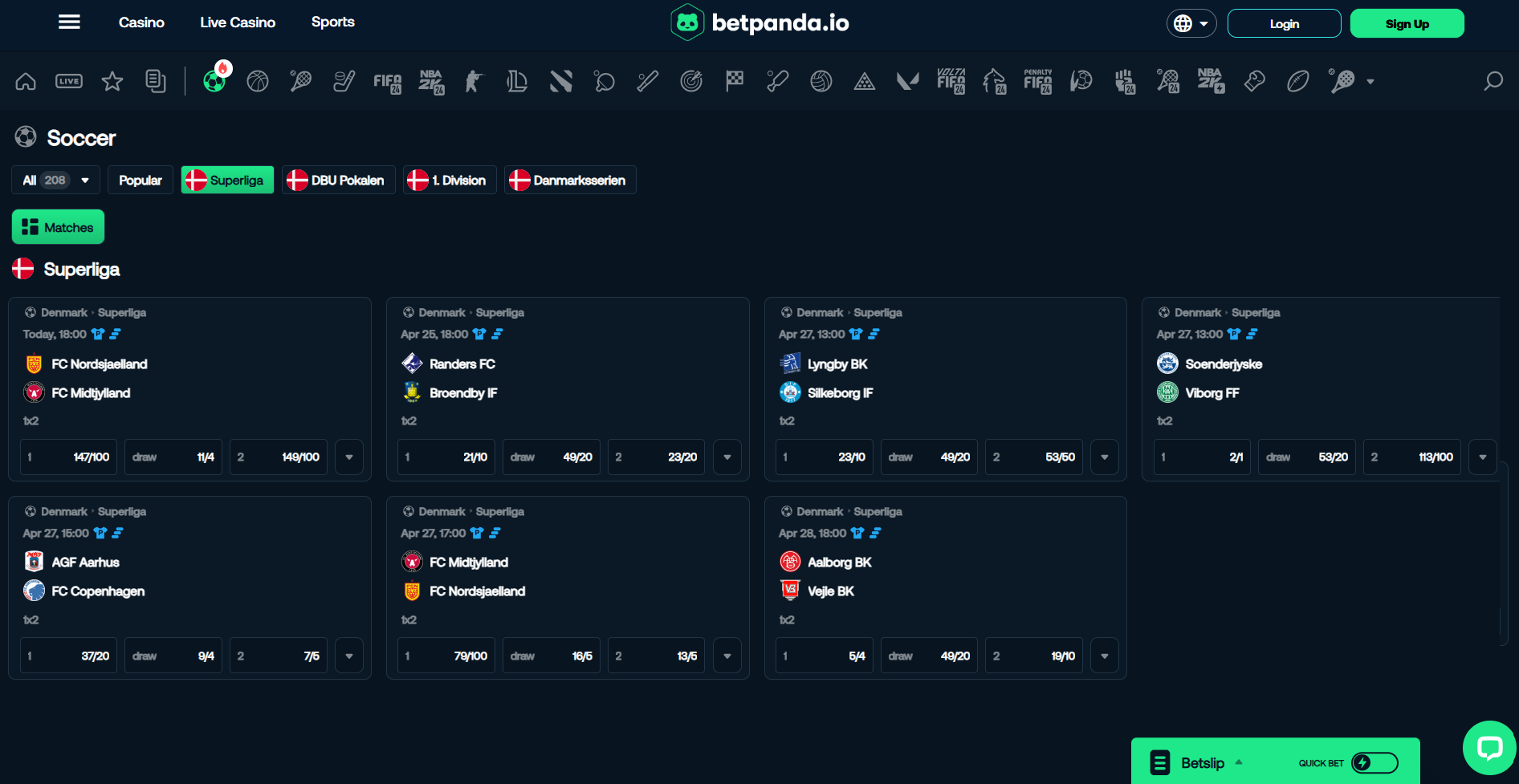Select the Snooker triangle icon
The width and height of the screenshot is (1519, 784).
pyautogui.click(x=865, y=81)
